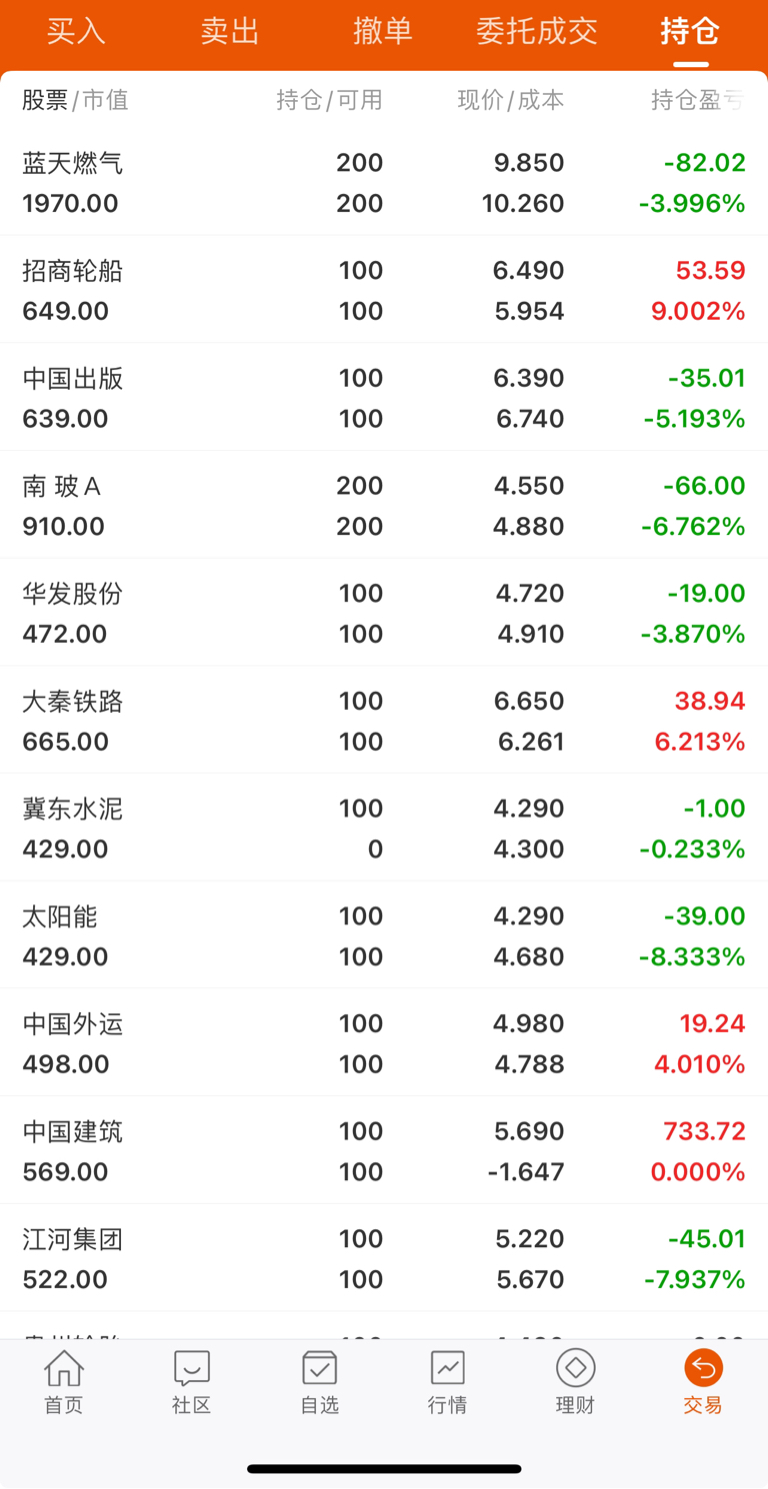The width and height of the screenshot is (768, 1489).
Task: Tap the 交易 trade icon
Action: pyautogui.click(x=703, y=1368)
